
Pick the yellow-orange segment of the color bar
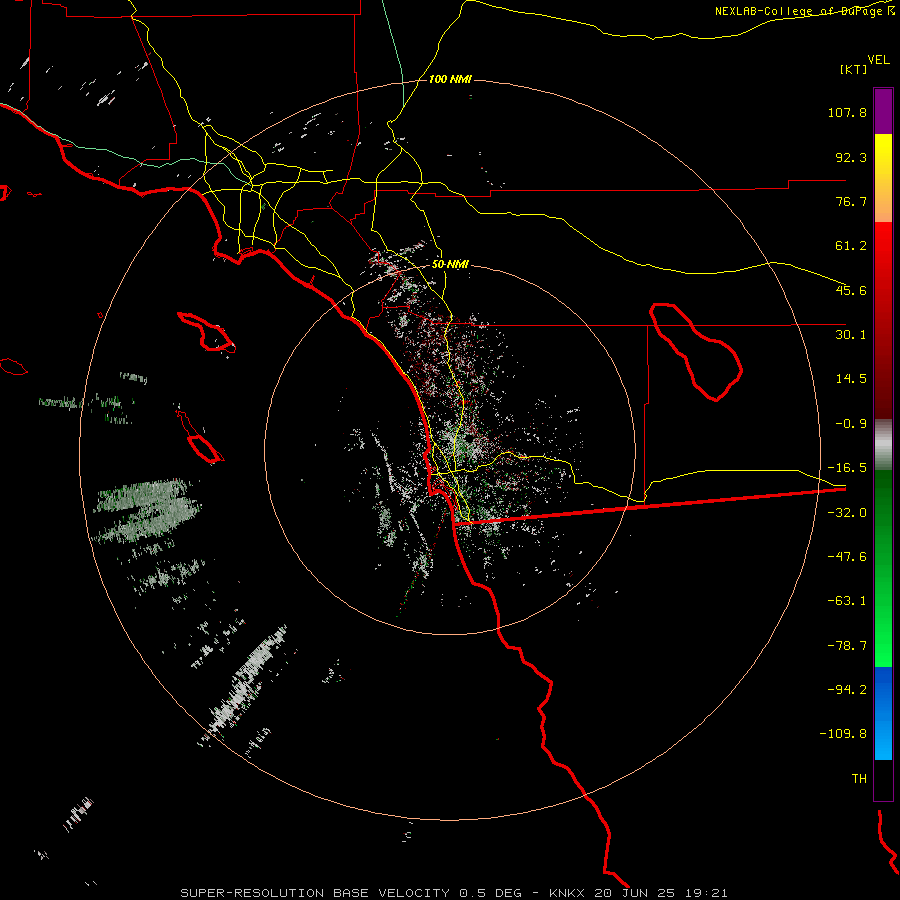(883, 178)
